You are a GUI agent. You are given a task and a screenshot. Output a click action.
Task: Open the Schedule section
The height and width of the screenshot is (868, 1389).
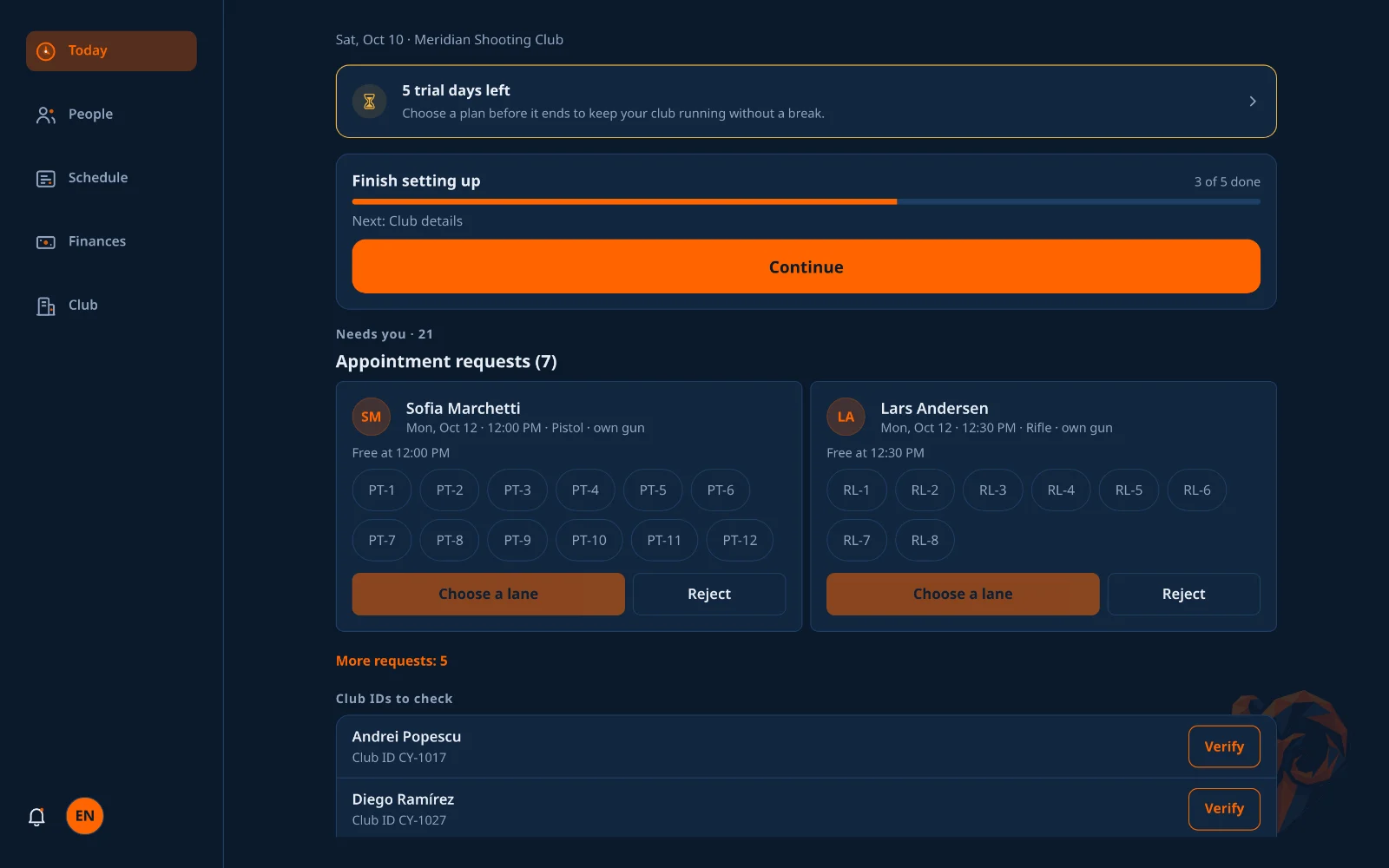point(111,178)
